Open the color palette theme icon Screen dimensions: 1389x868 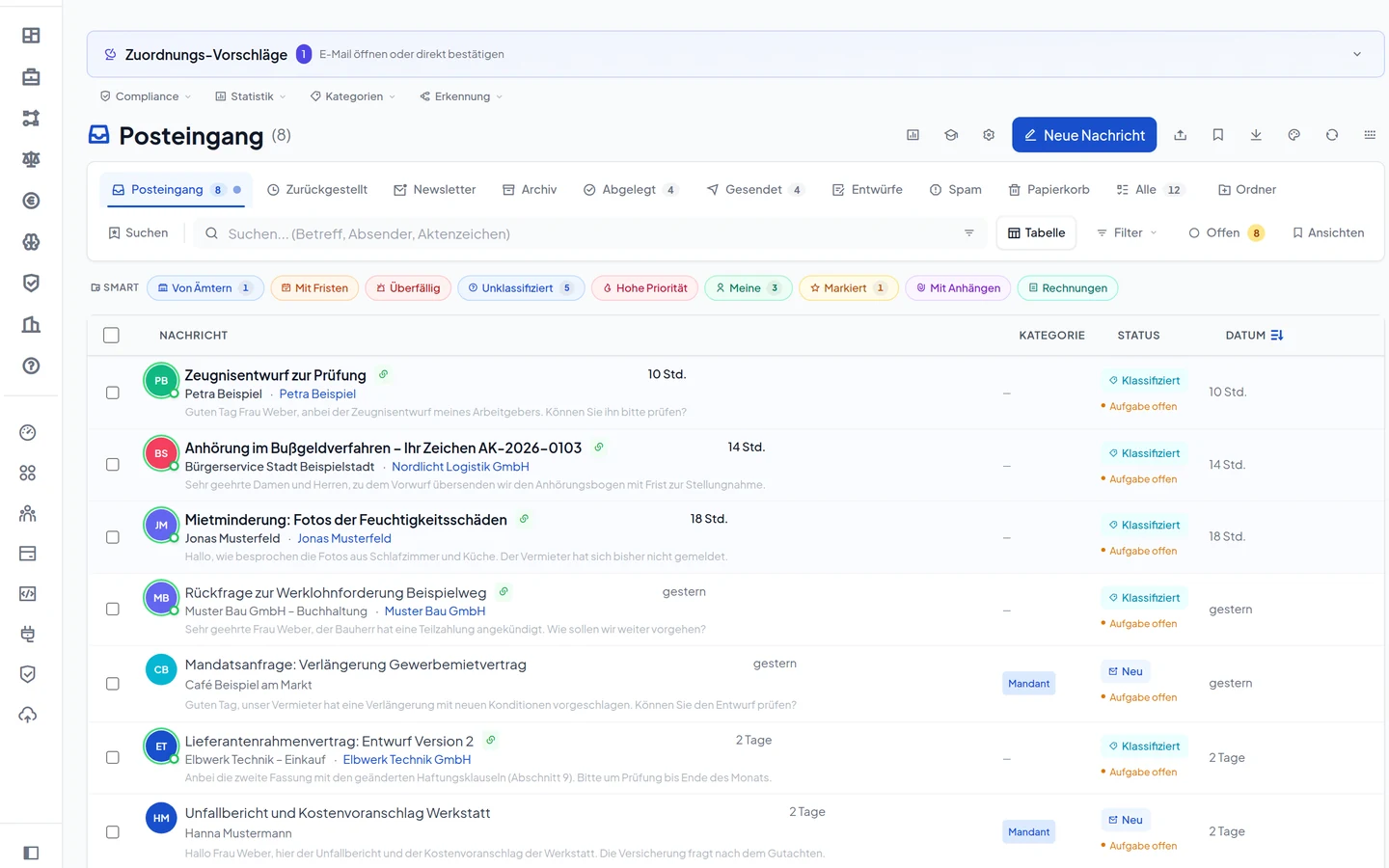1294,135
